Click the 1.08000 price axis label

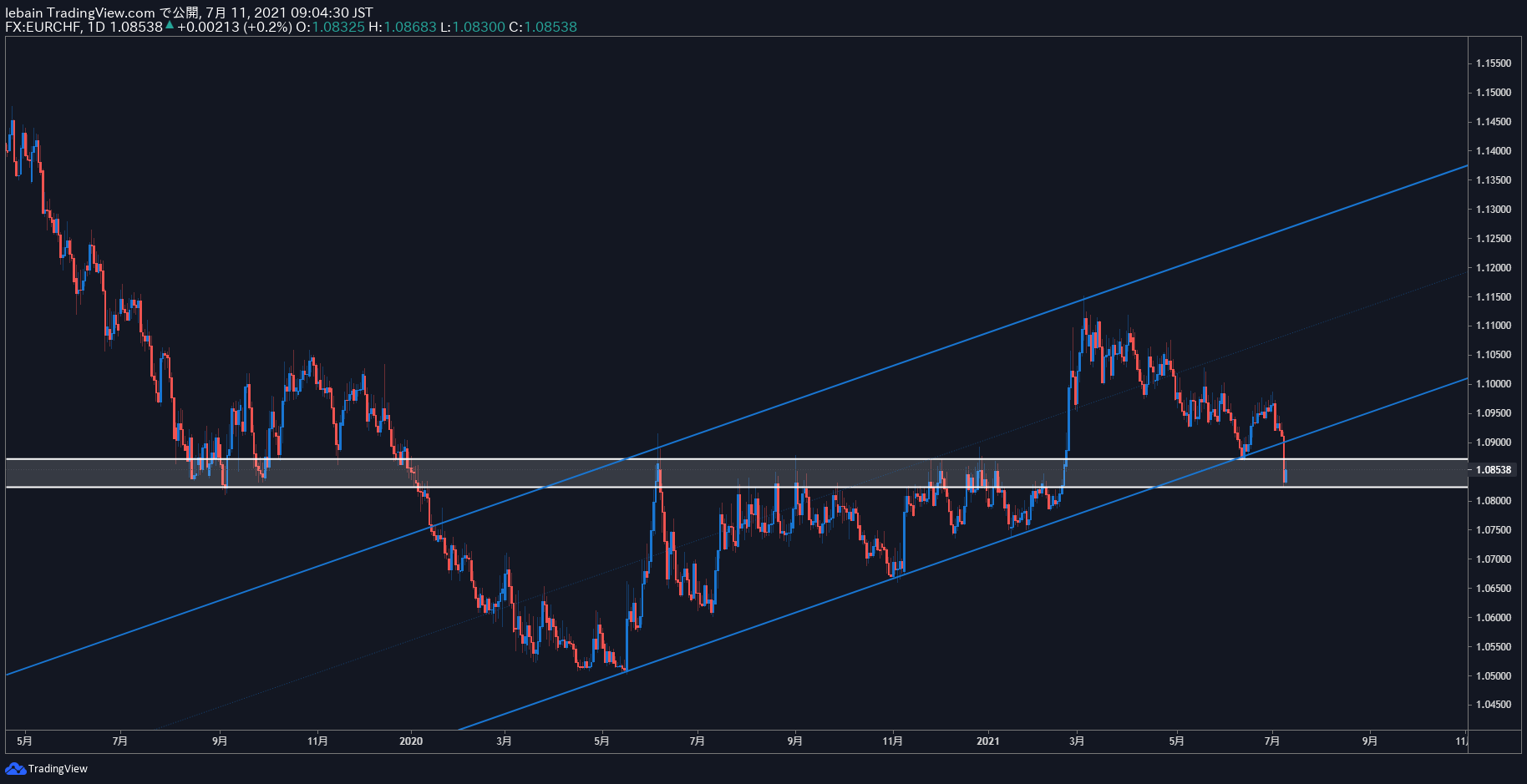pyautogui.click(x=1494, y=501)
